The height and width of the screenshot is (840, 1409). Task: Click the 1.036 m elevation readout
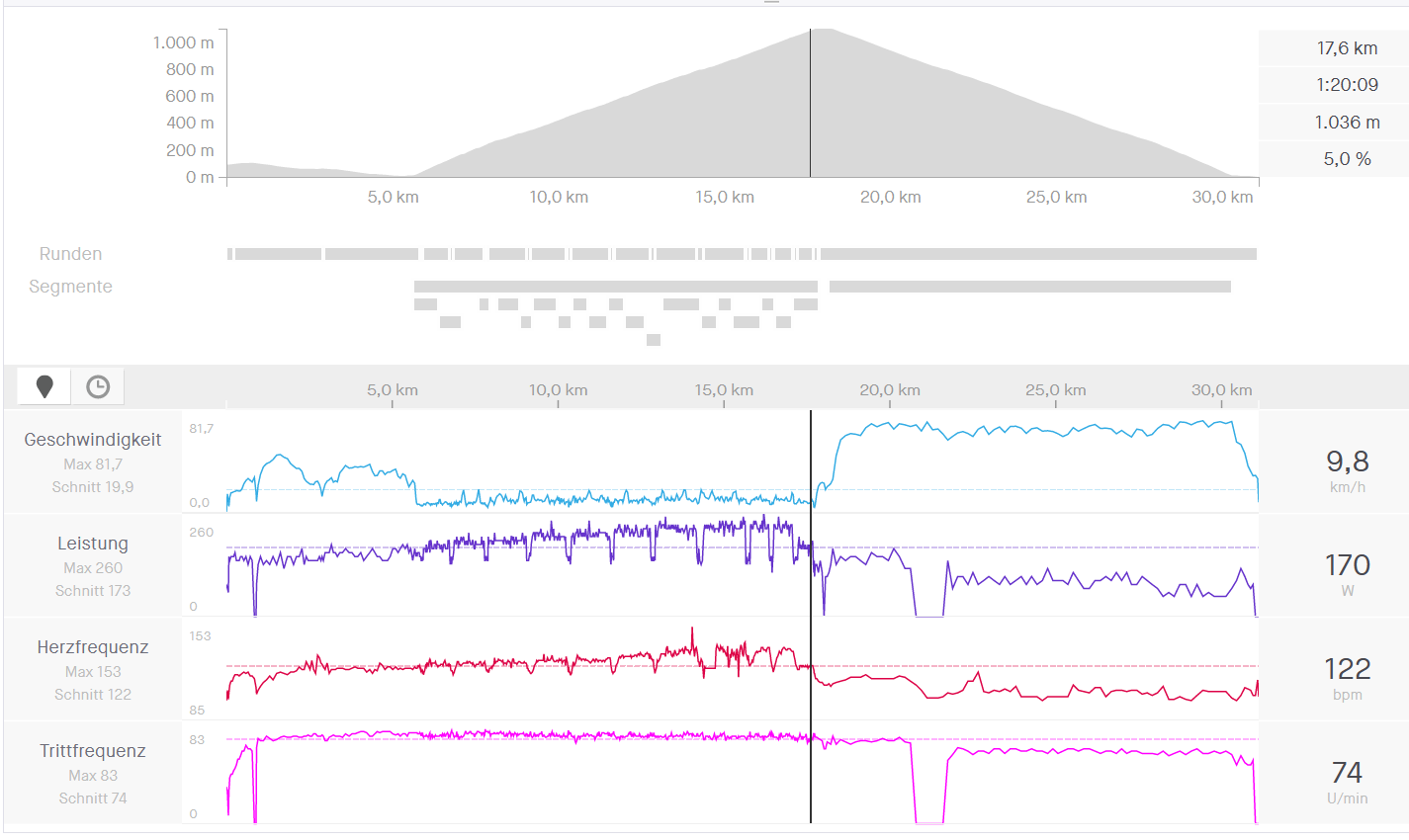1347,123
